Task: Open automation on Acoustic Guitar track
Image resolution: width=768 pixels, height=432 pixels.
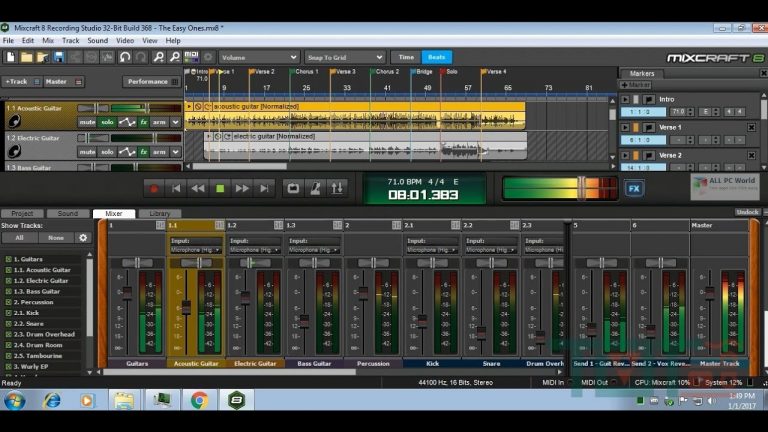Action: 127,122
